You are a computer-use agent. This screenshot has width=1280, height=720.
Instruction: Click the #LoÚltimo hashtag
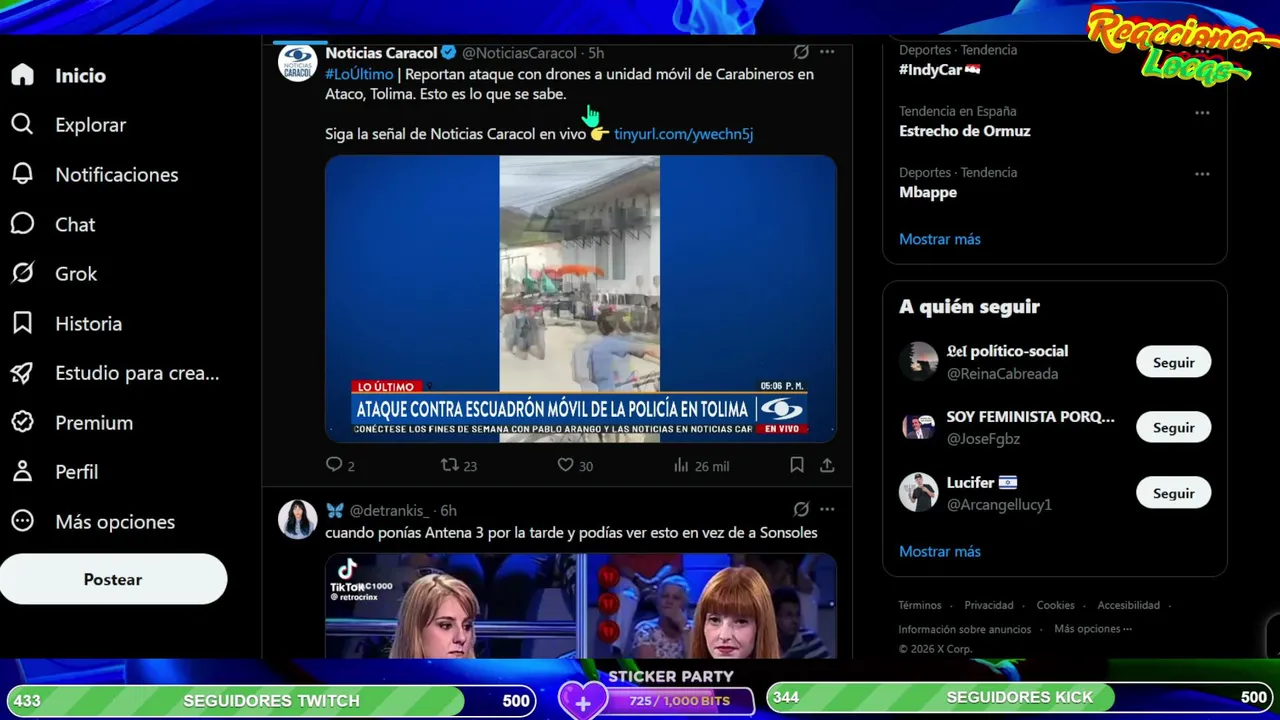359,74
